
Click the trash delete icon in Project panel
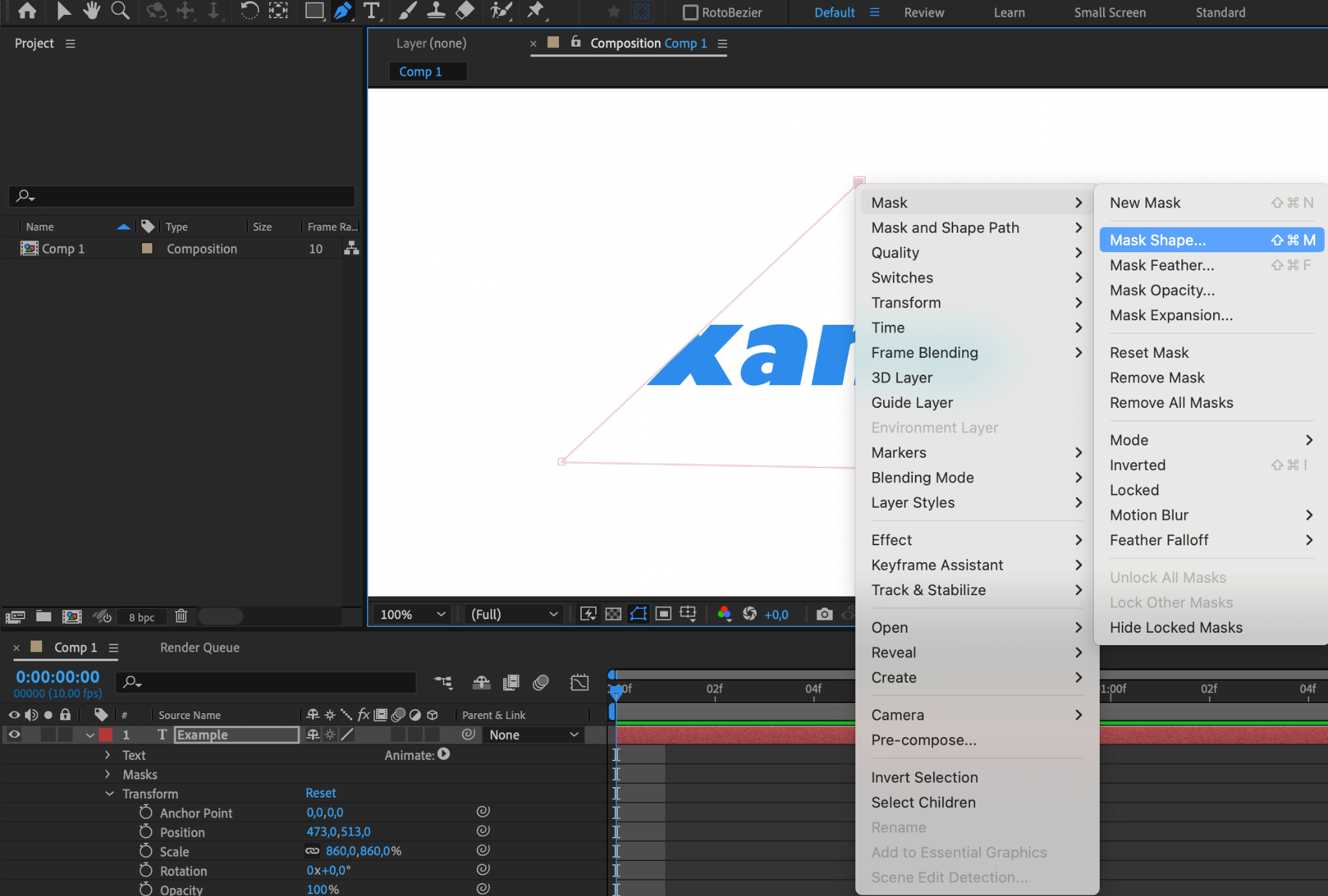coord(181,616)
